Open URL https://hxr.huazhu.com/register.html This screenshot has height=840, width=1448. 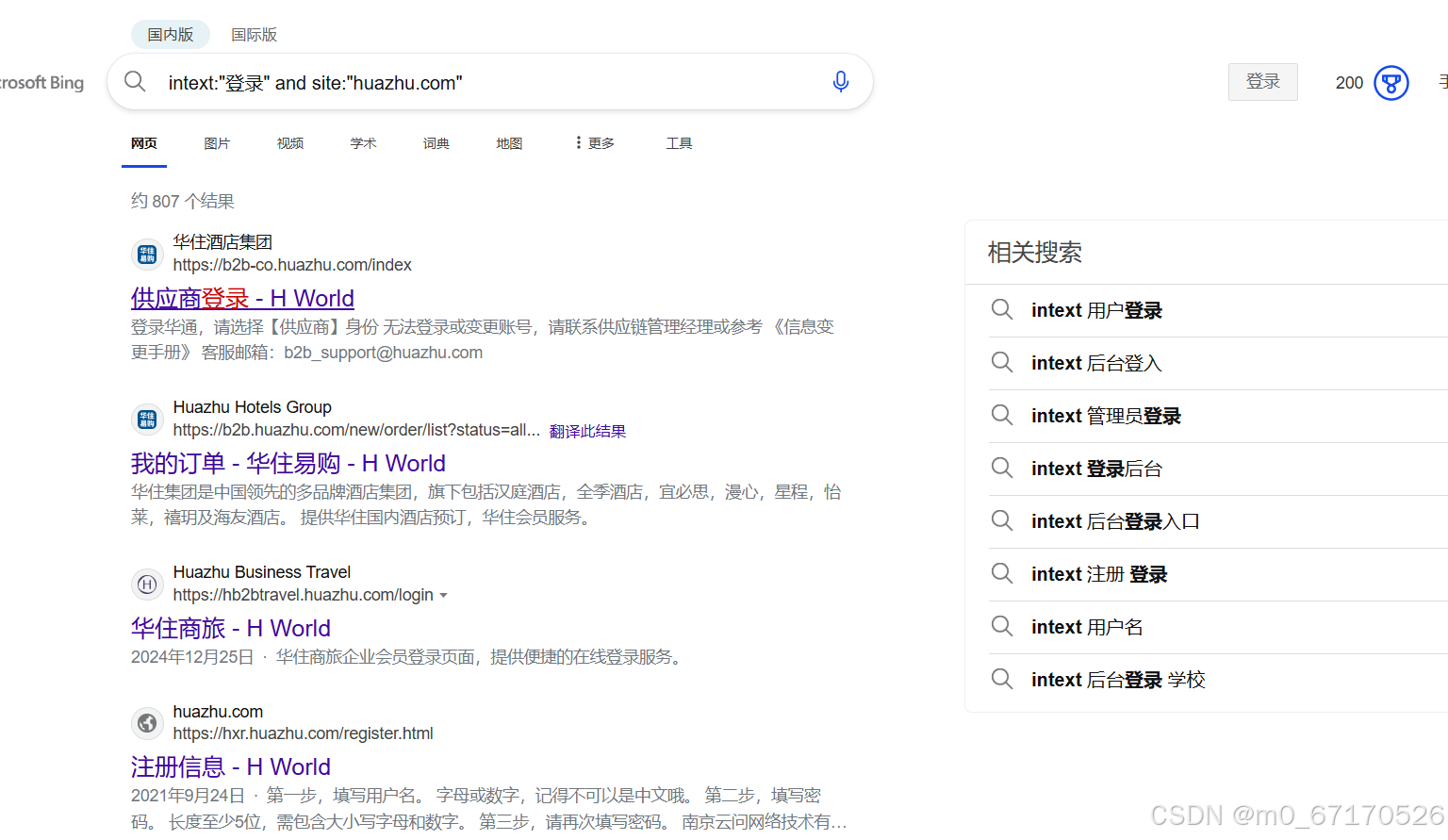coord(304,733)
